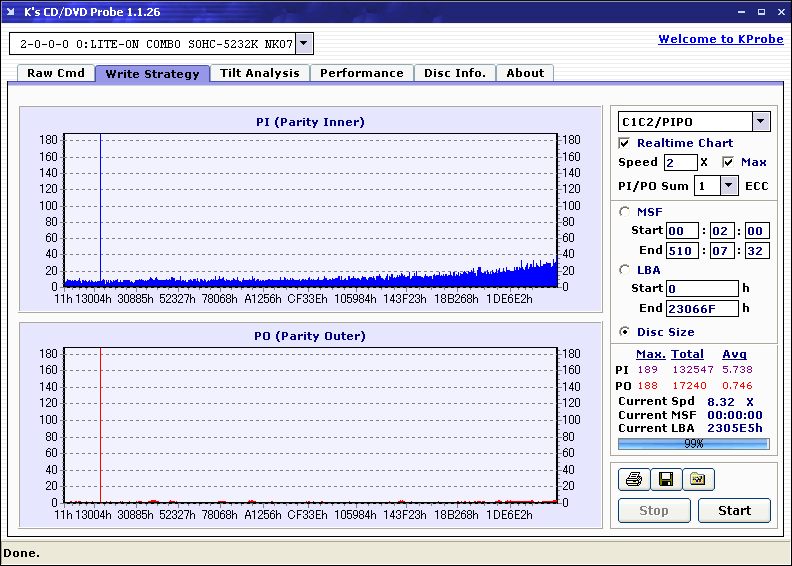Click the LBA End field showing 23066F

pyautogui.click(x=702, y=308)
